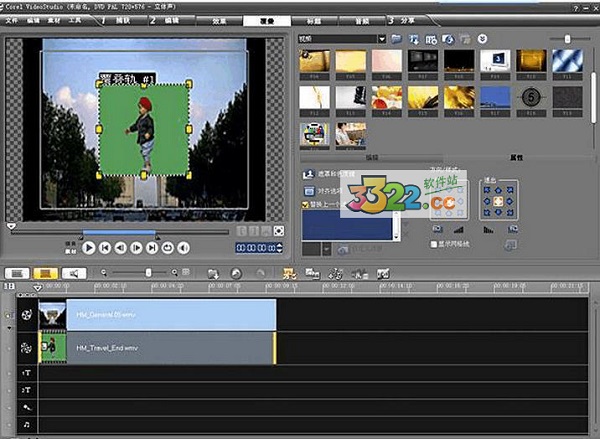
Task: Expand the library options chevron button
Action: (483, 38)
